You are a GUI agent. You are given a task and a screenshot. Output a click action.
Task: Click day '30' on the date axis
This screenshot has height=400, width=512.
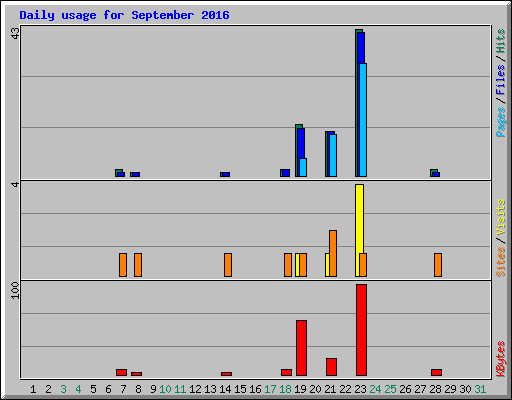point(465,389)
